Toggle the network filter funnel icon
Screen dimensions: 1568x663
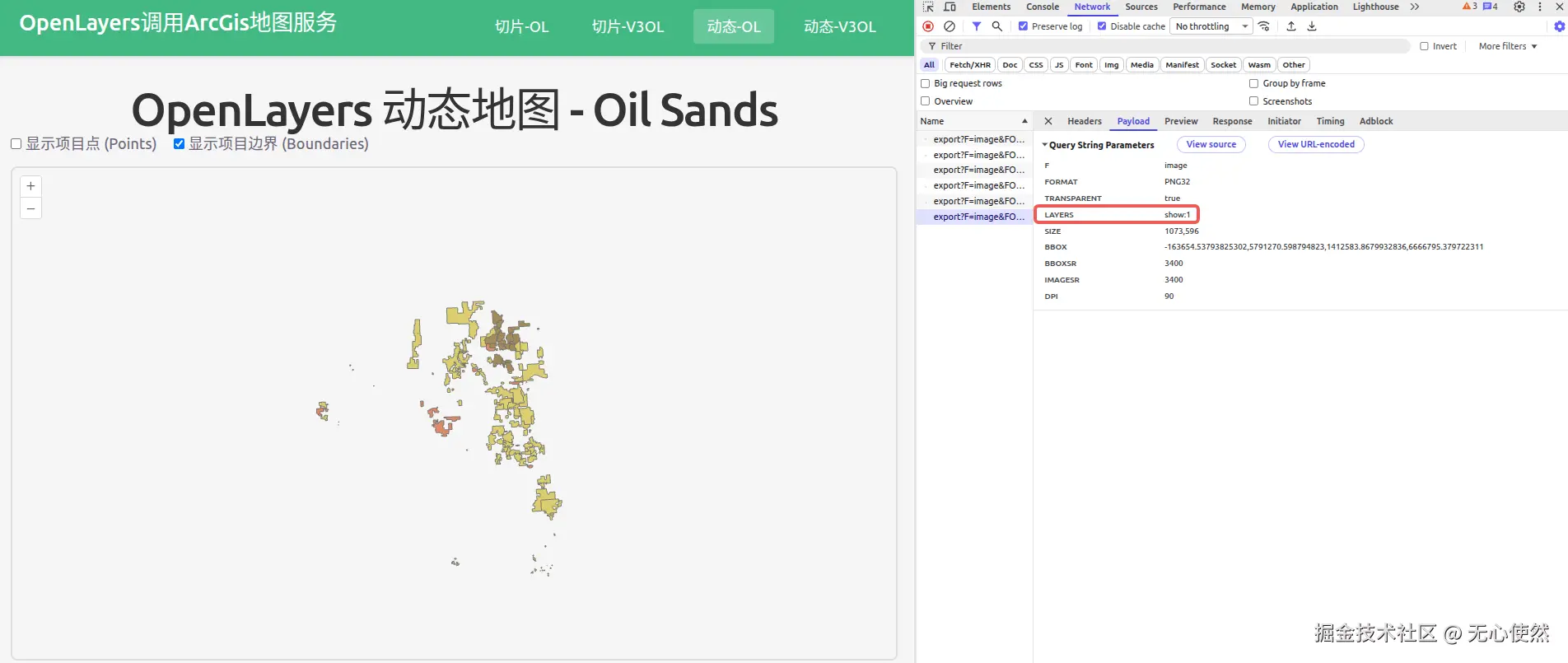(977, 26)
